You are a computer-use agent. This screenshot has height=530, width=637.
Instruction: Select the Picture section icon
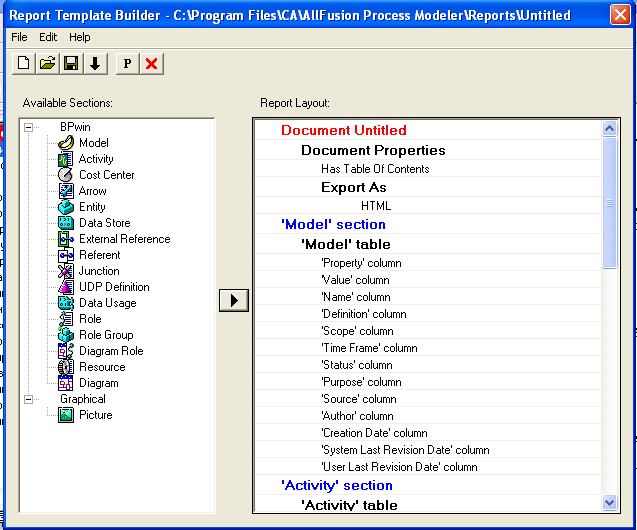click(x=66, y=415)
